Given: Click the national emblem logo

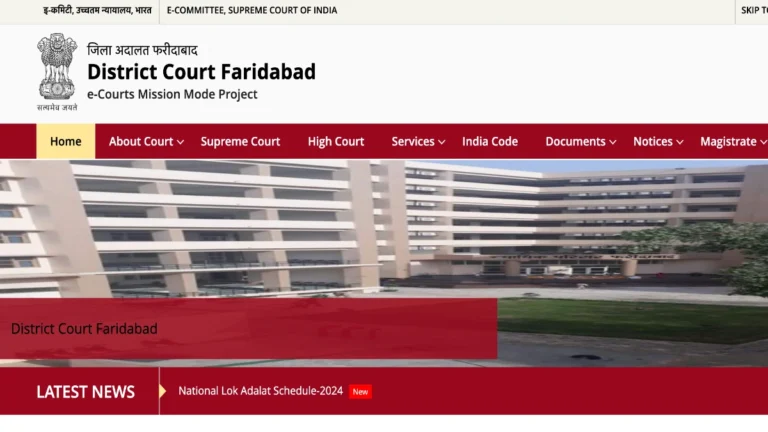Looking at the screenshot, I should pyautogui.click(x=57, y=67).
